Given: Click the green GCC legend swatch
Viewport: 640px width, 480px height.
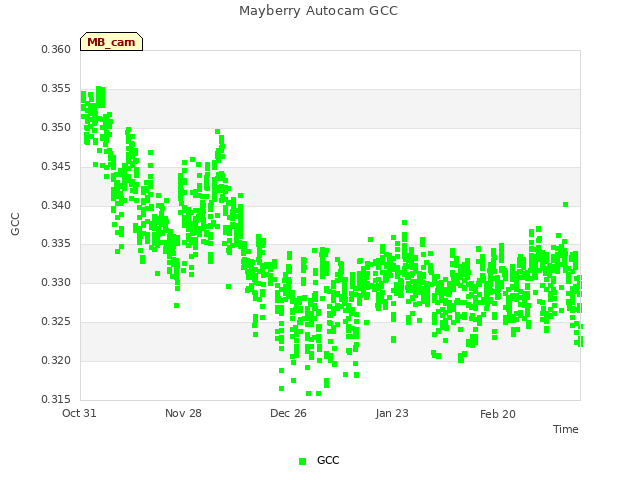Looking at the screenshot, I should tap(302, 461).
